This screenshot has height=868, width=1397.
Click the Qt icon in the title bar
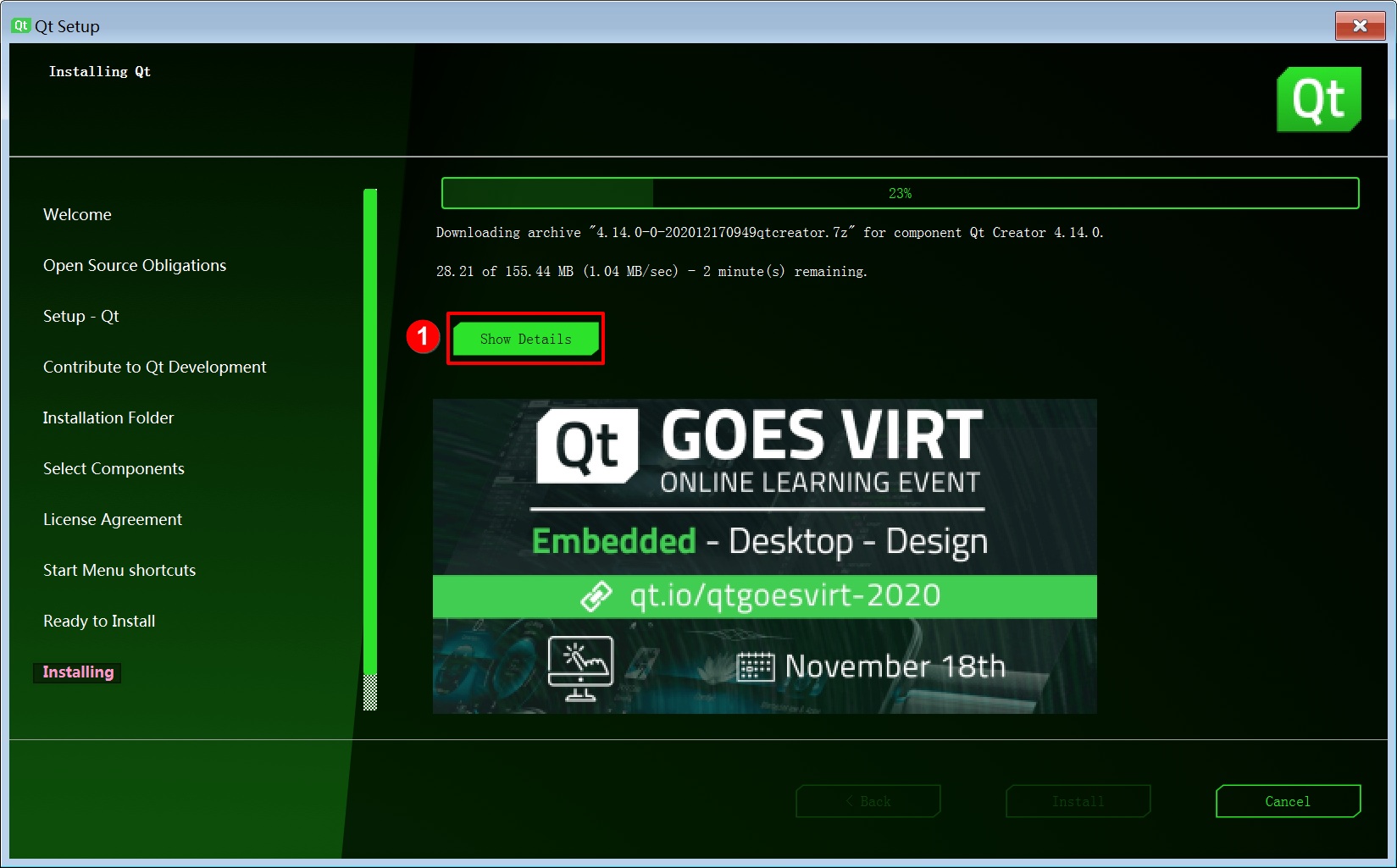pos(20,25)
